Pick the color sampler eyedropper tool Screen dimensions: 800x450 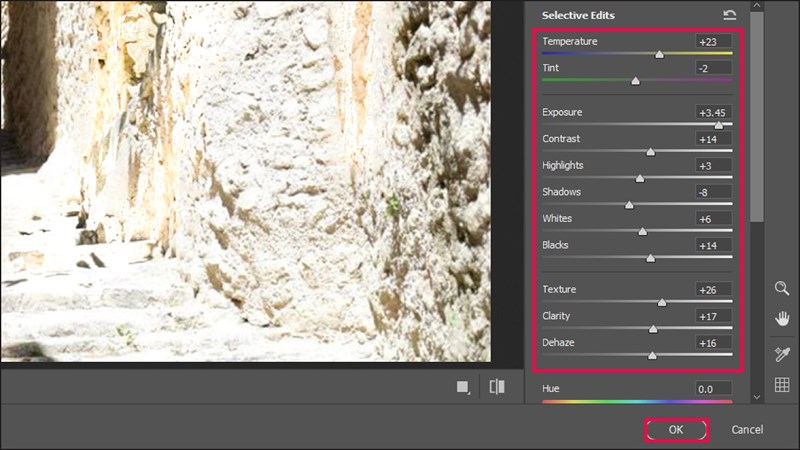pyautogui.click(x=782, y=353)
